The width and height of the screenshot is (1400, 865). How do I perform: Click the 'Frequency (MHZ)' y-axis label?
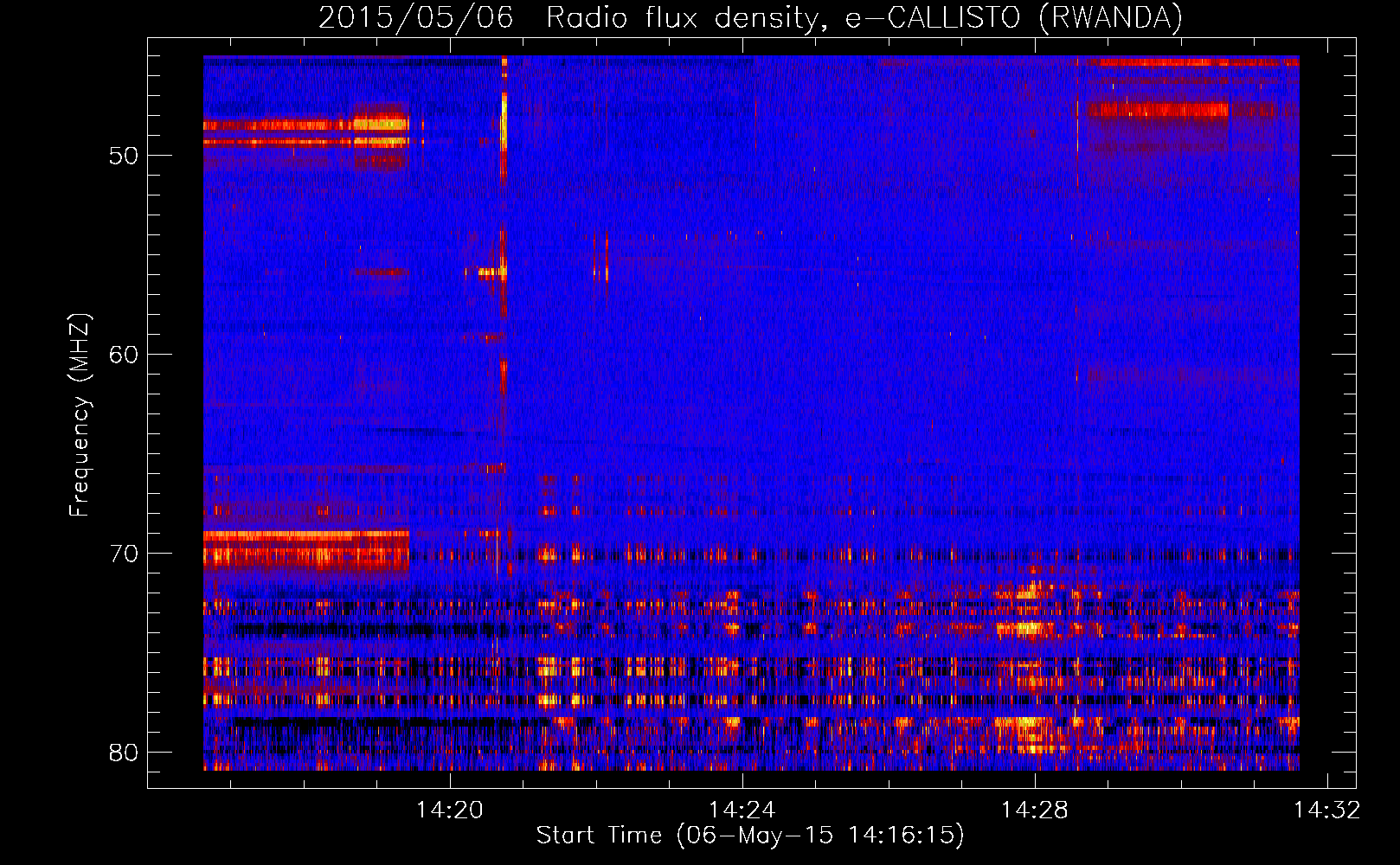[80, 415]
